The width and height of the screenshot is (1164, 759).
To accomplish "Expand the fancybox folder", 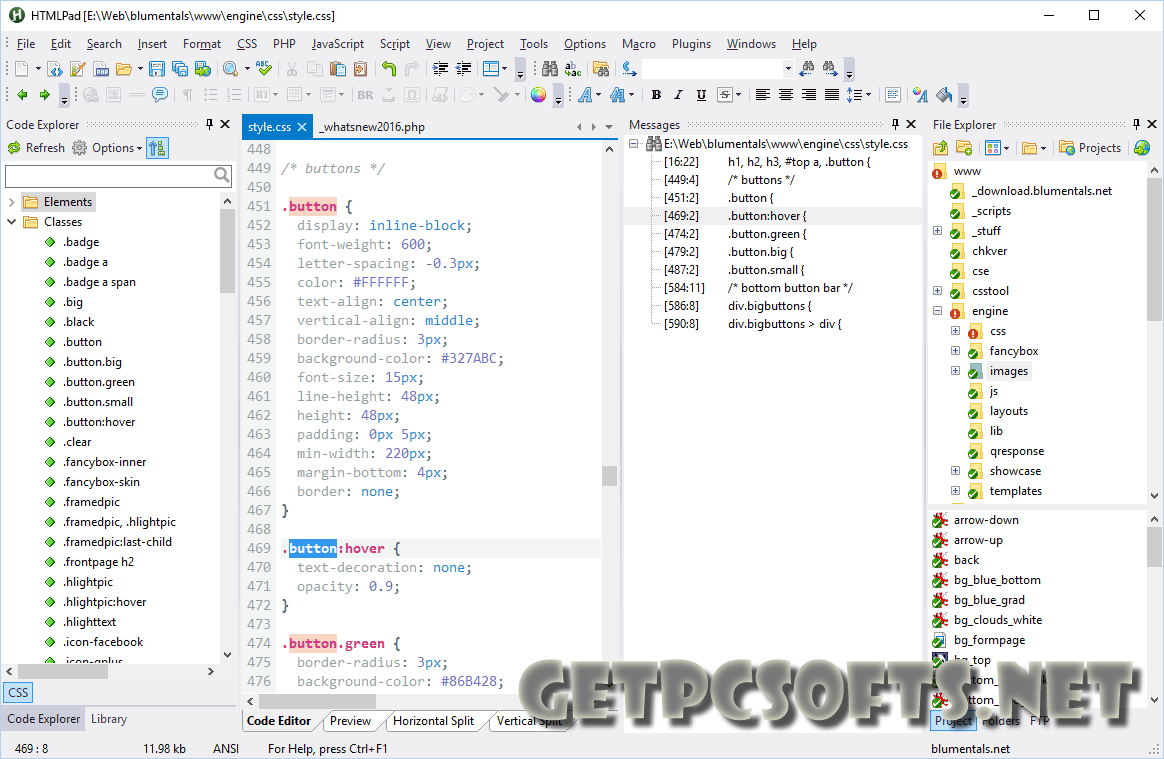I will coord(955,351).
